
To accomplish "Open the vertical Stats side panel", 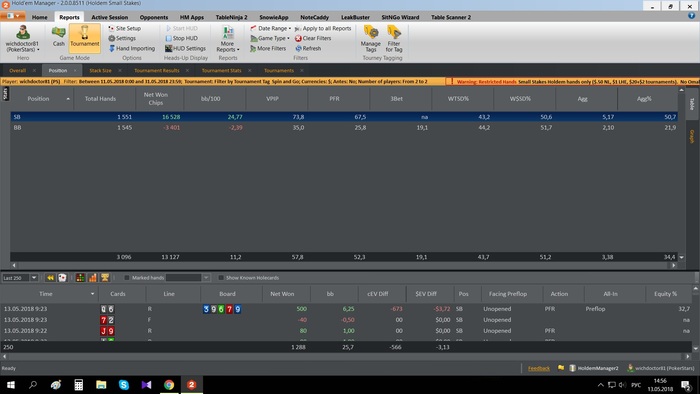I will click(5, 94).
